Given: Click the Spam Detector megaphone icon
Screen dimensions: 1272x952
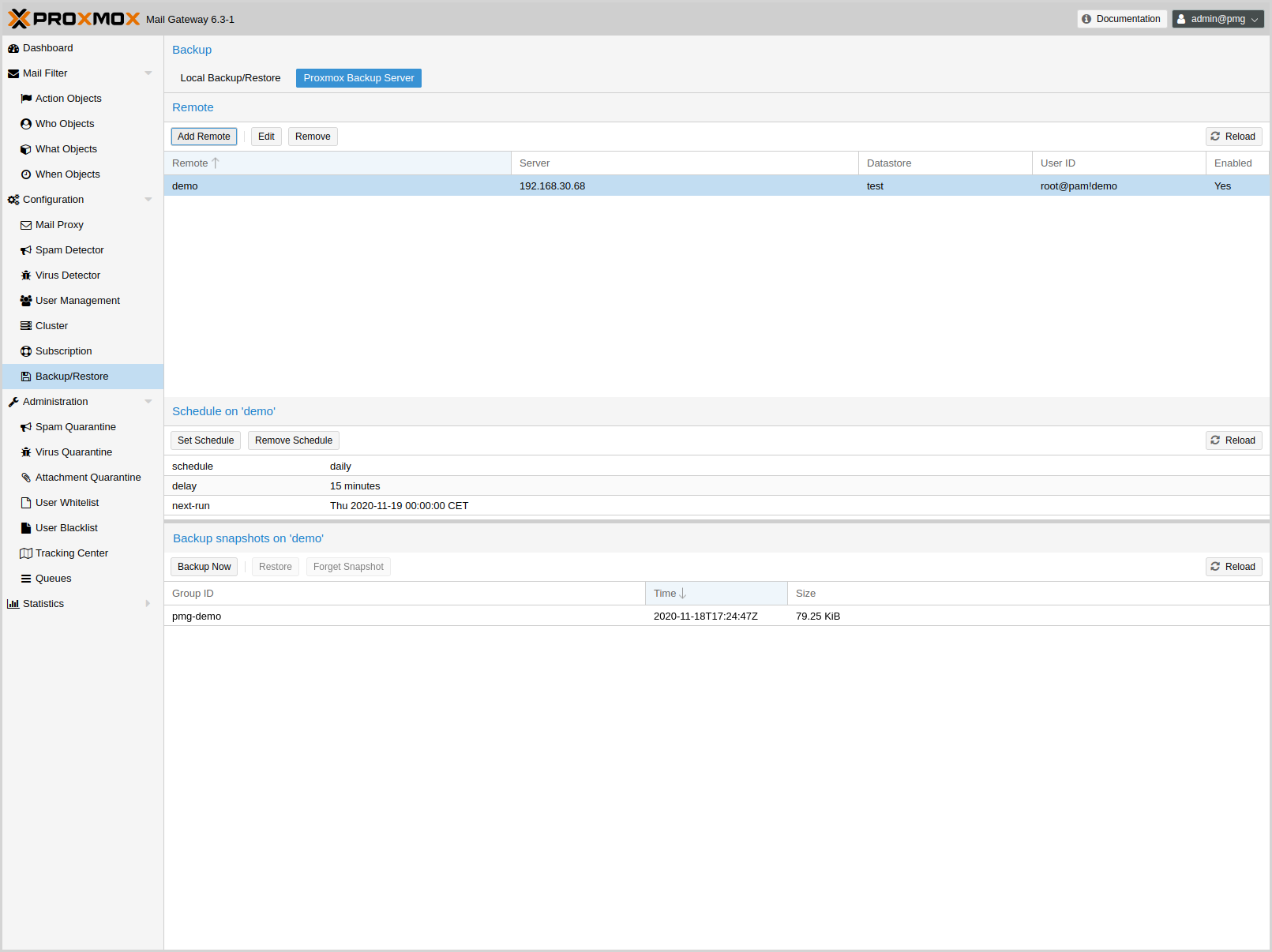Looking at the screenshot, I should point(26,250).
